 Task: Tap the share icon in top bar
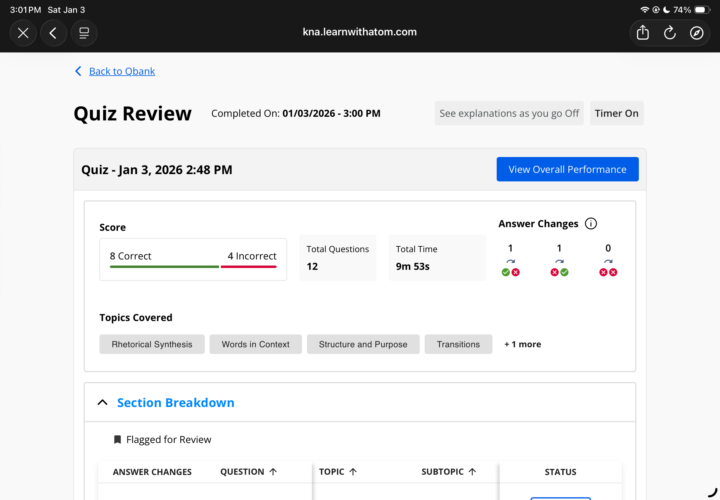point(643,33)
